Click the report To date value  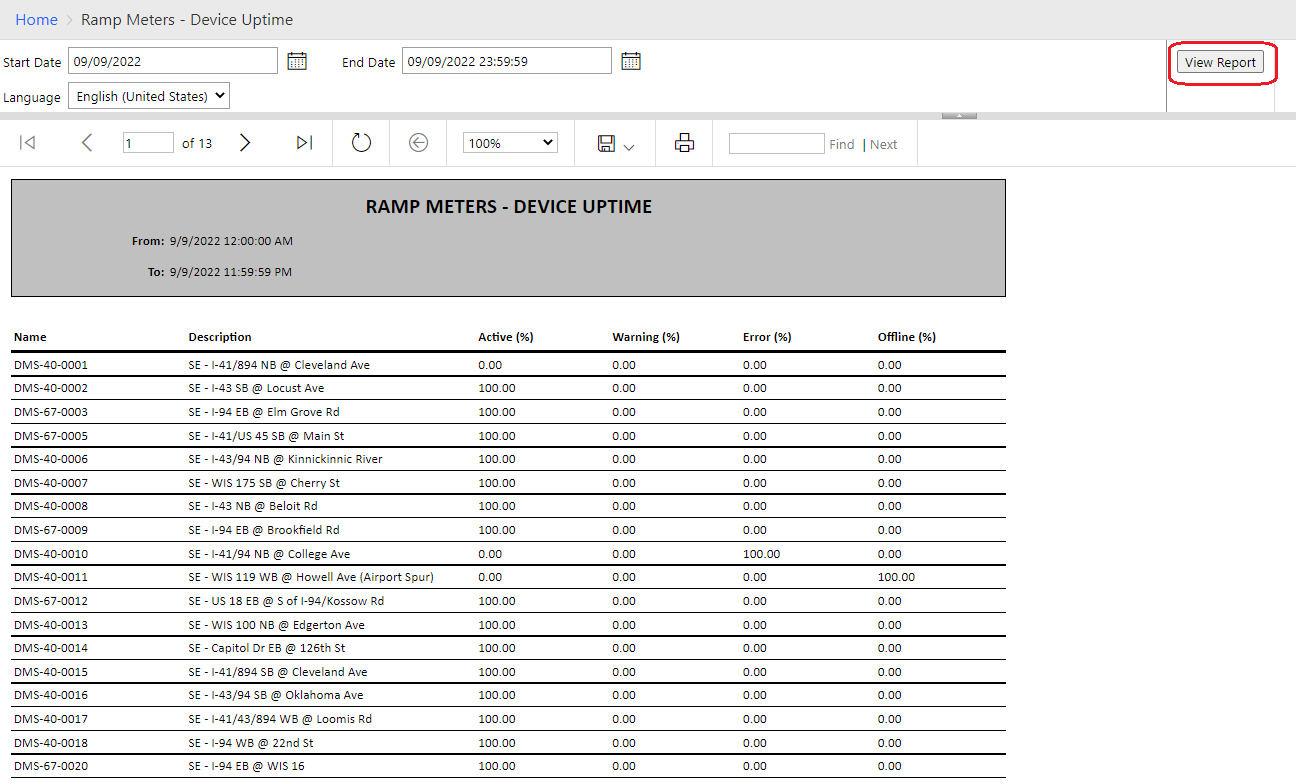[x=231, y=272]
